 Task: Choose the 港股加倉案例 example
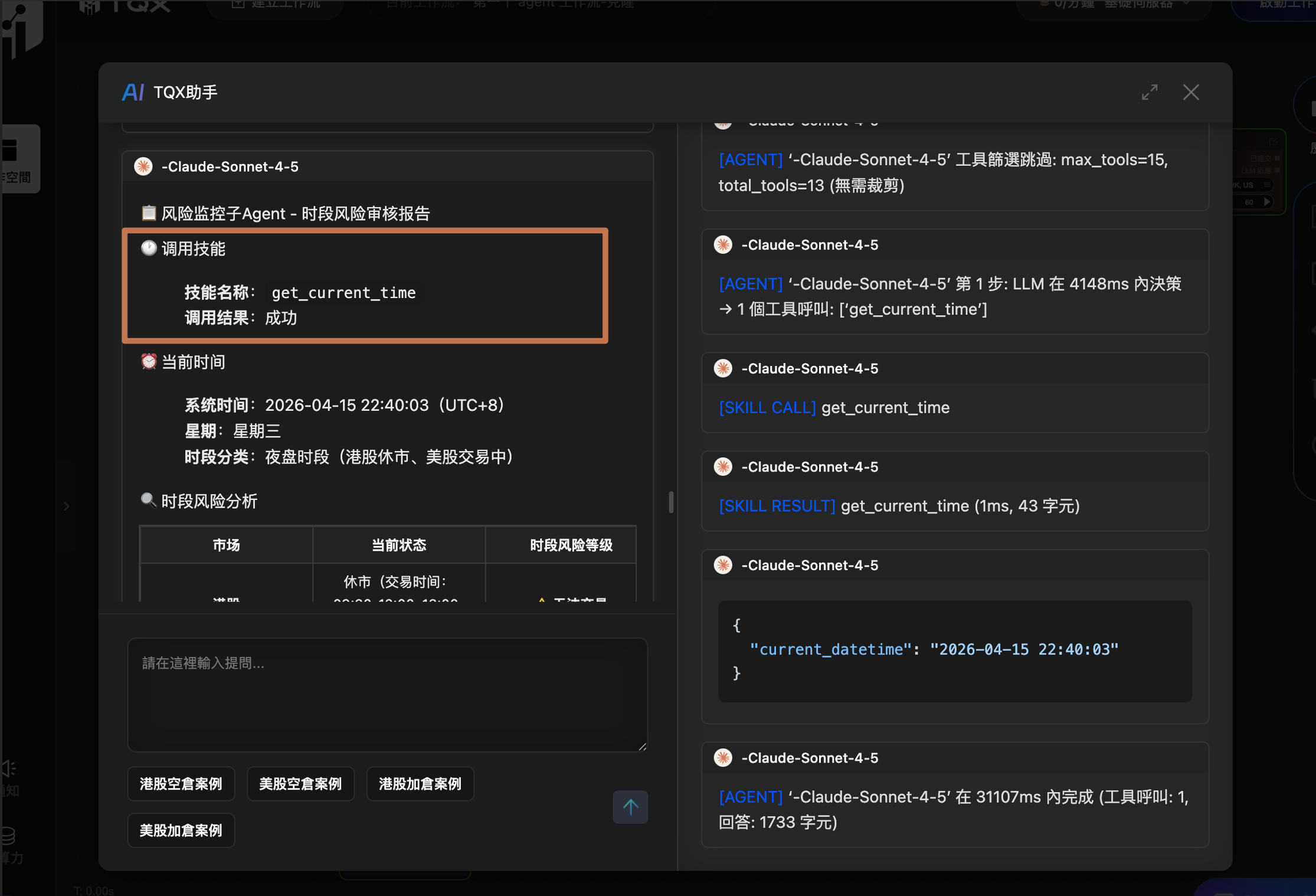point(420,784)
